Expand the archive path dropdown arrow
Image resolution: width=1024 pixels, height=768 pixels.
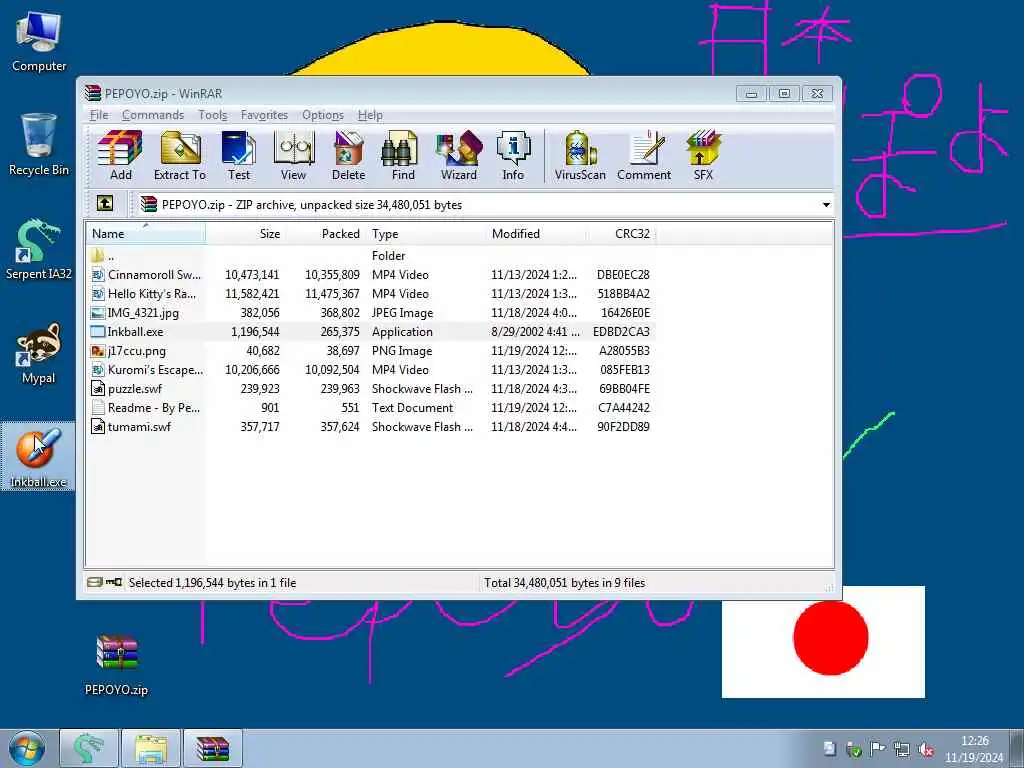click(826, 204)
